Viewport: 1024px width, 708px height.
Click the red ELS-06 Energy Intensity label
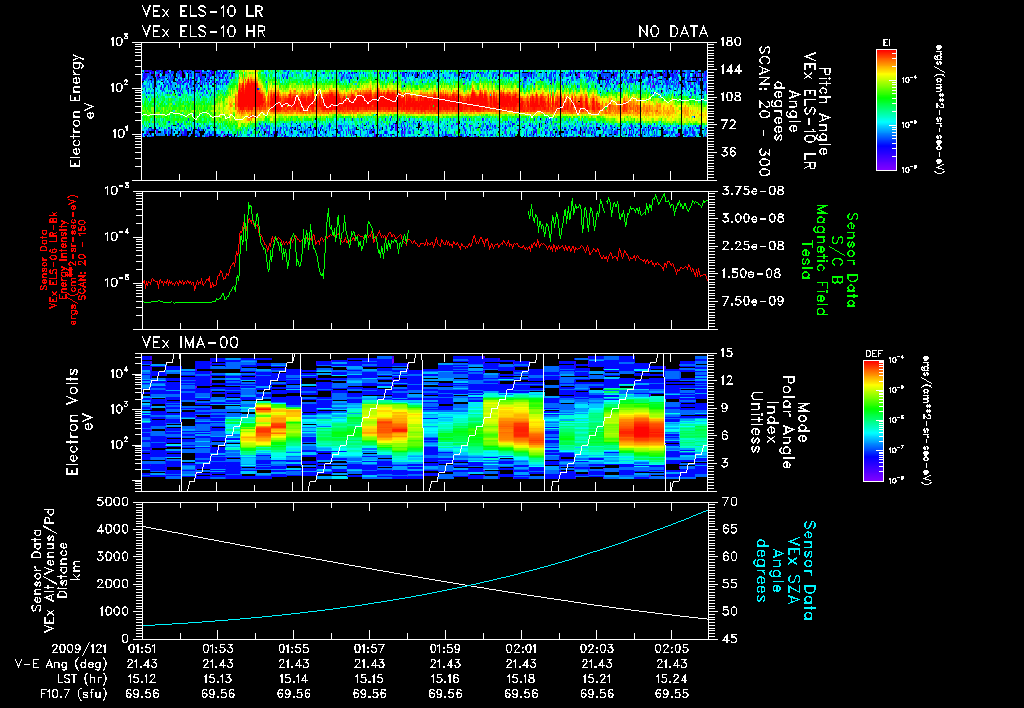click(x=63, y=260)
